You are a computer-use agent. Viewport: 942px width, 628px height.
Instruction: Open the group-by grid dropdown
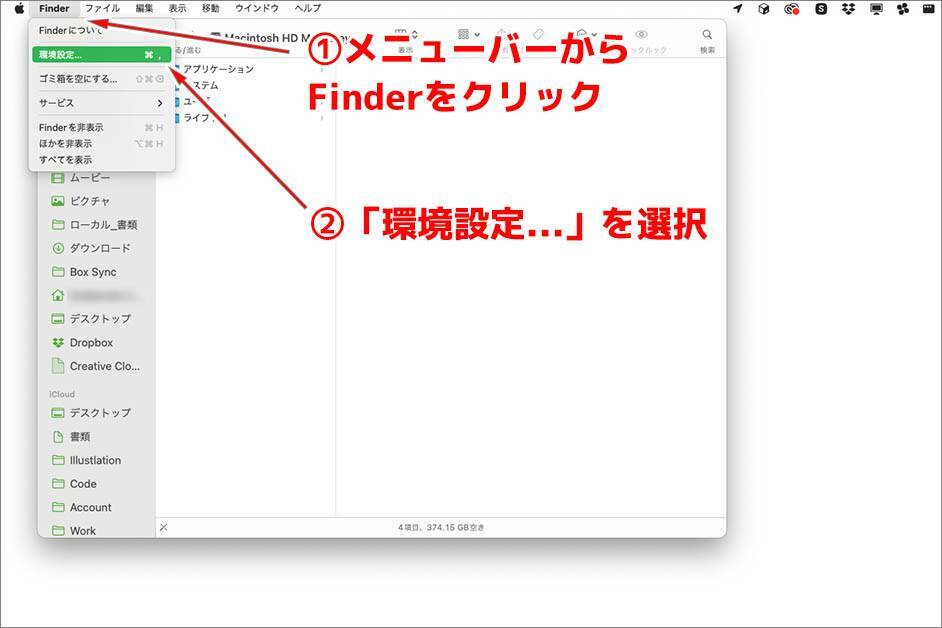tap(469, 34)
